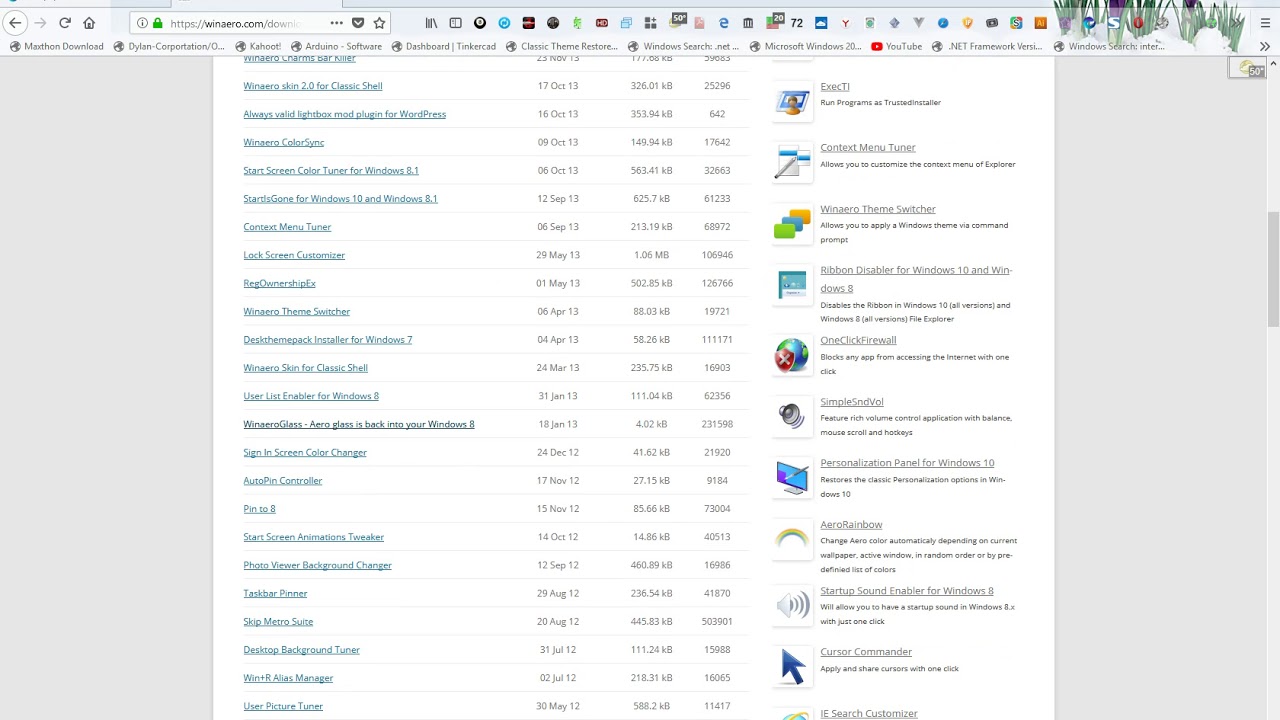
Task: Open OneClickFirewall sidebar title link
Action: pyautogui.click(x=858, y=340)
